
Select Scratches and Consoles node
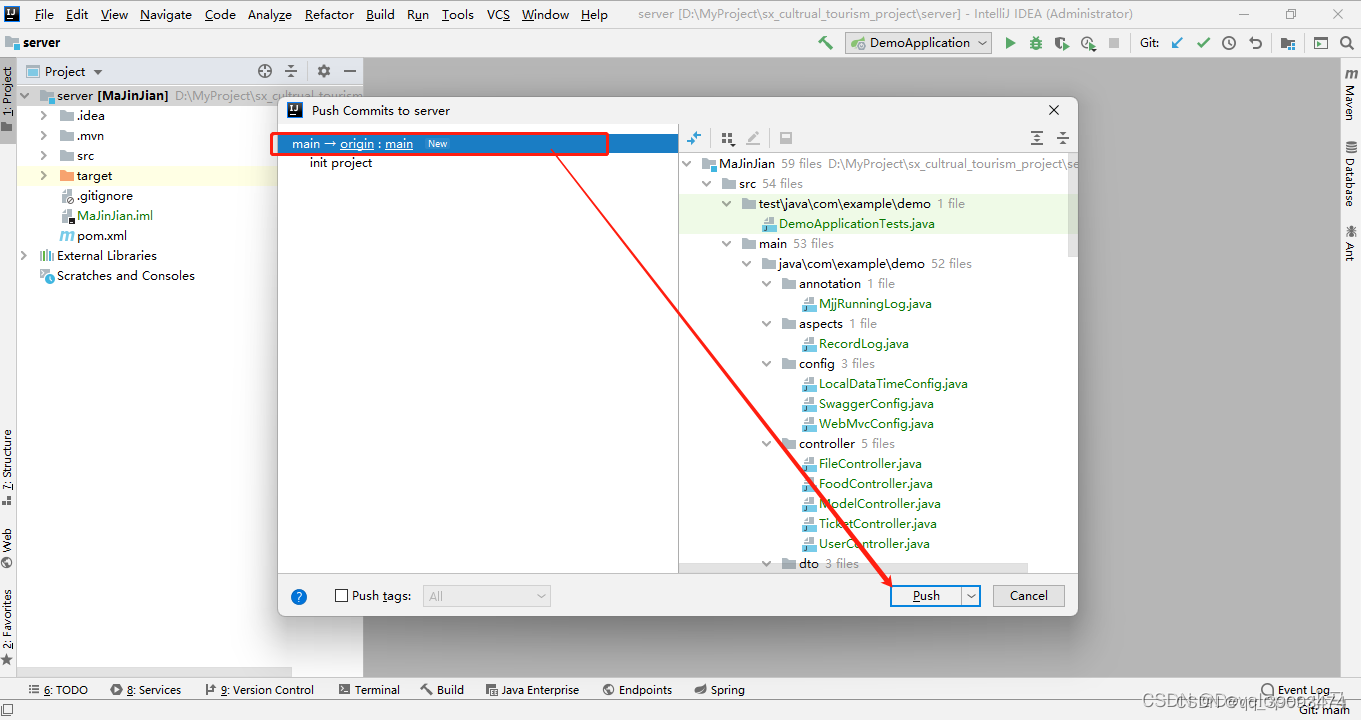pyautogui.click(x=126, y=276)
